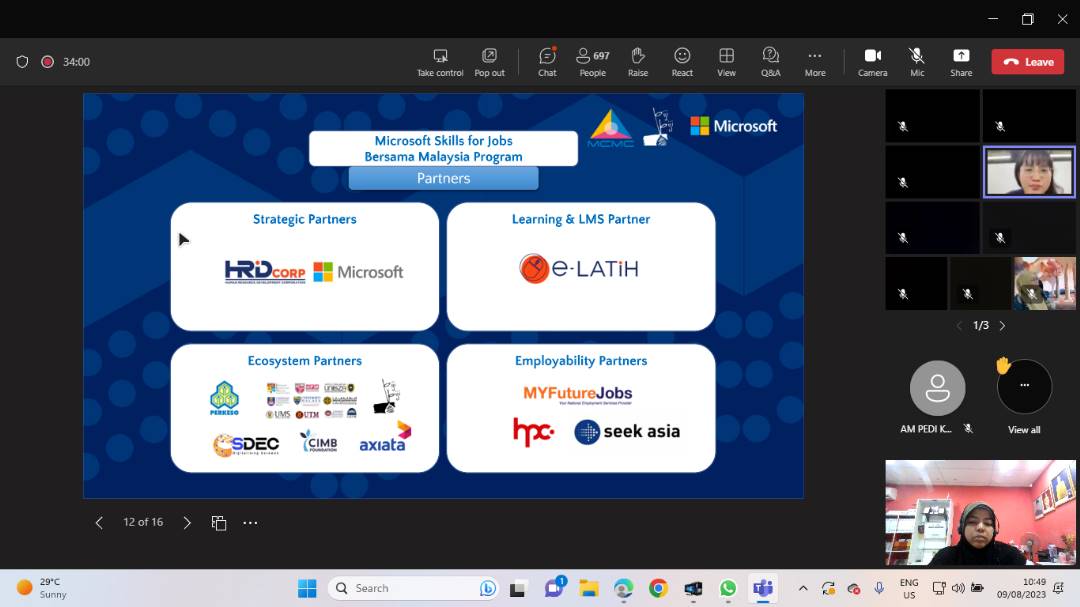The width and height of the screenshot is (1080, 607).
Task: Click the red recording indicator
Action: [48, 62]
